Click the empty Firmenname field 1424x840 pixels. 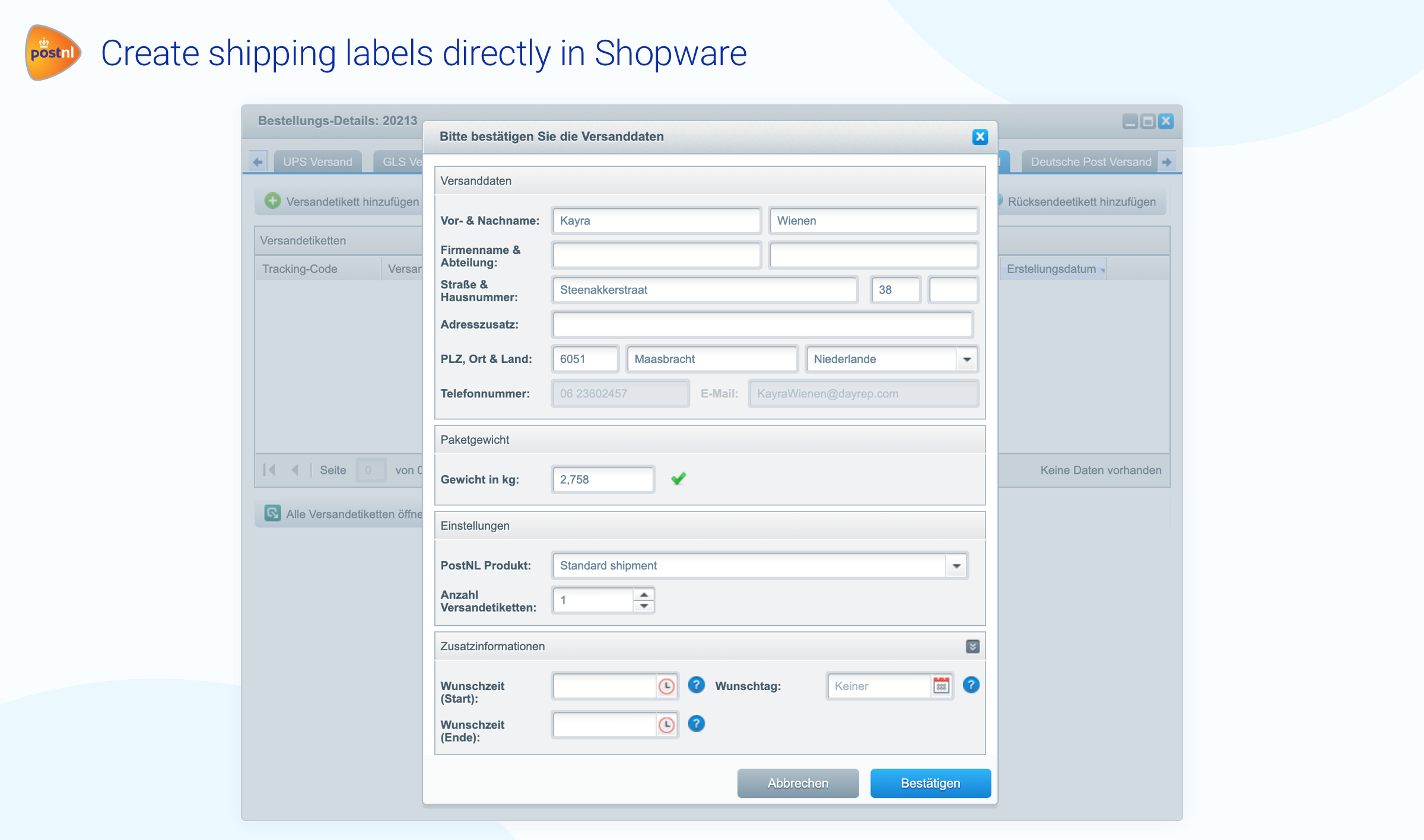pyautogui.click(x=656, y=256)
